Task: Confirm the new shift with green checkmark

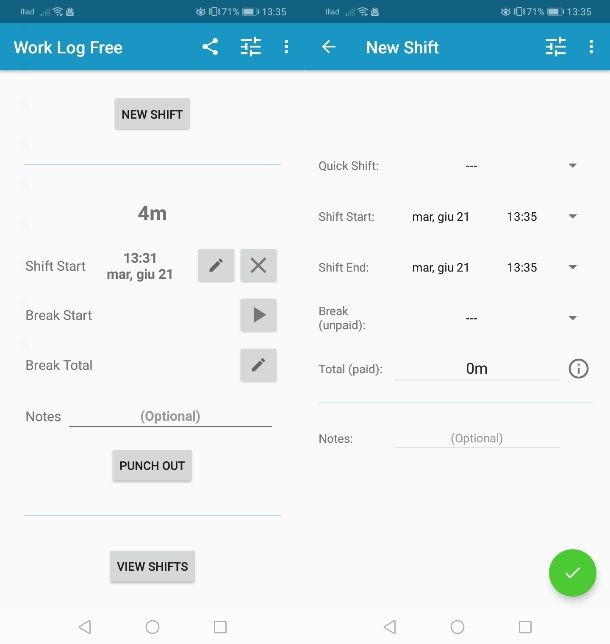Action: tap(572, 573)
